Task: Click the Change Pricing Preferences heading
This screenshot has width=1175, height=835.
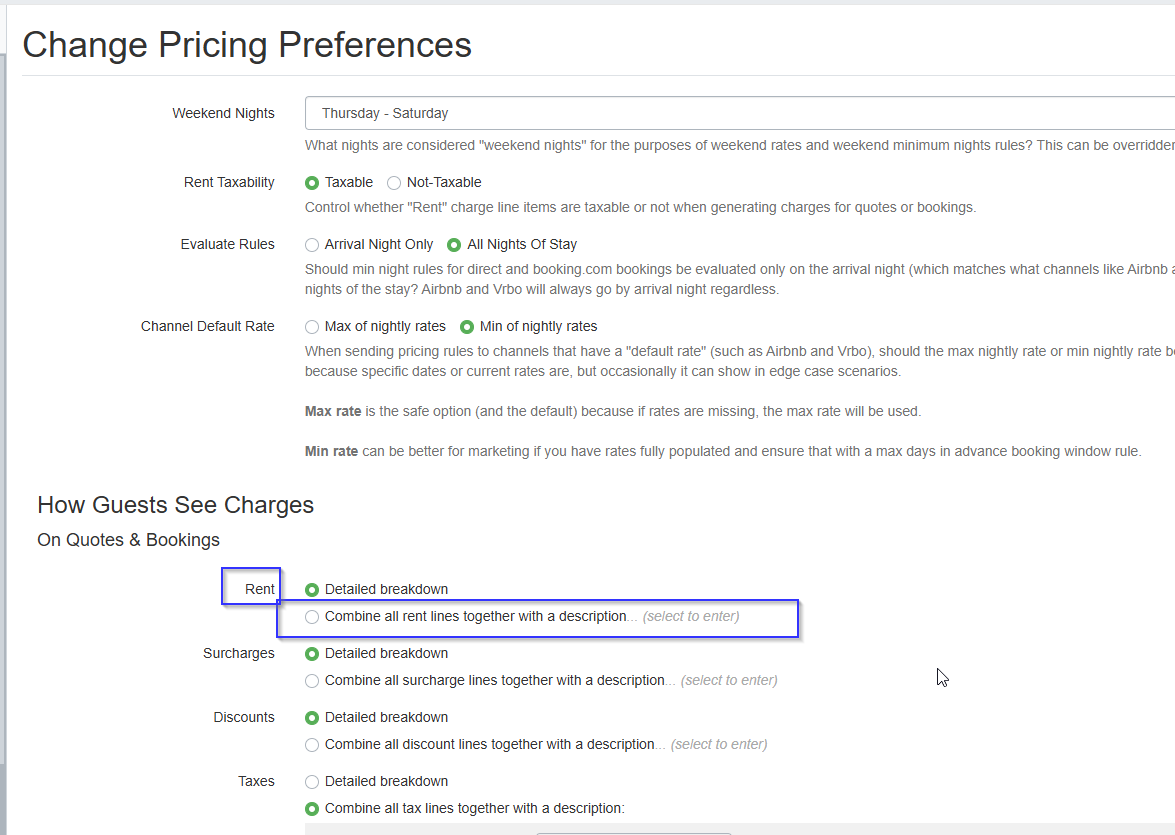Action: coord(247,45)
